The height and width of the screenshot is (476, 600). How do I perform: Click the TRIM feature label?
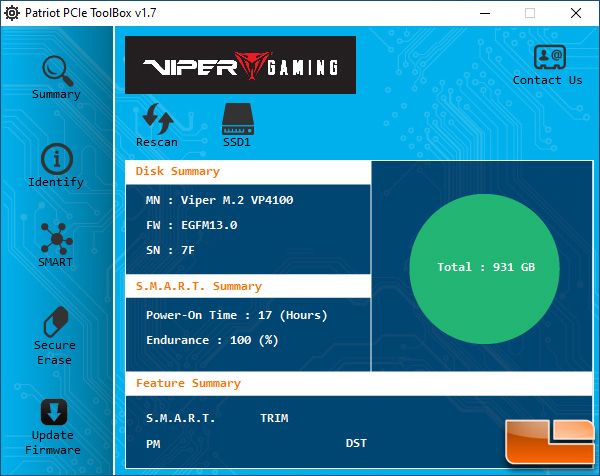[274, 418]
